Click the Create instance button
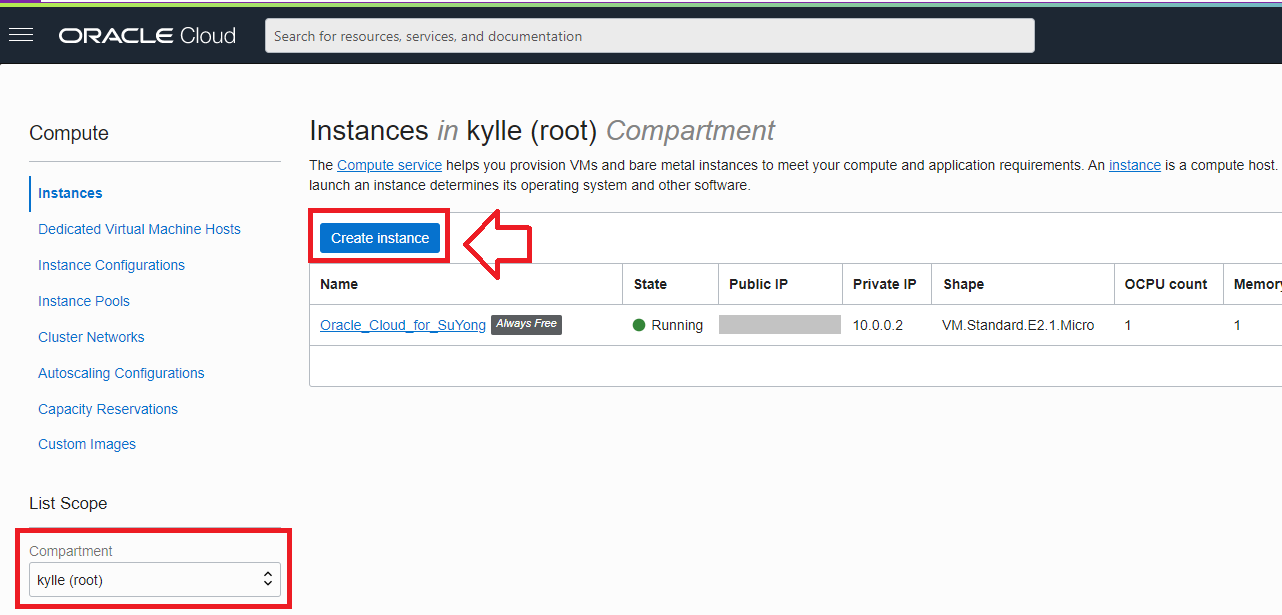The width and height of the screenshot is (1282, 615). 380,238
